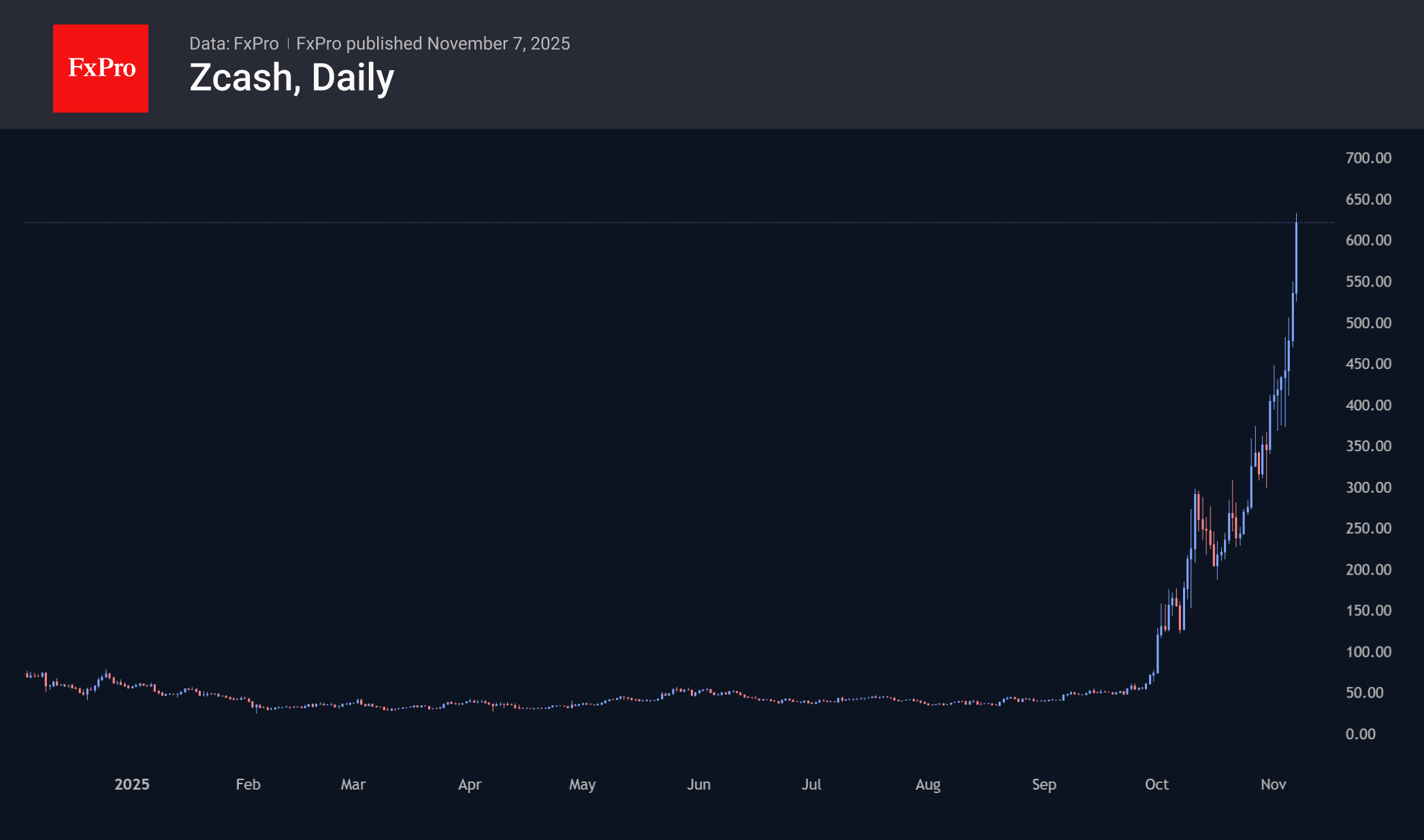Click the Nov label on time axis
This screenshot has height=840, width=1424.
point(1273,784)
